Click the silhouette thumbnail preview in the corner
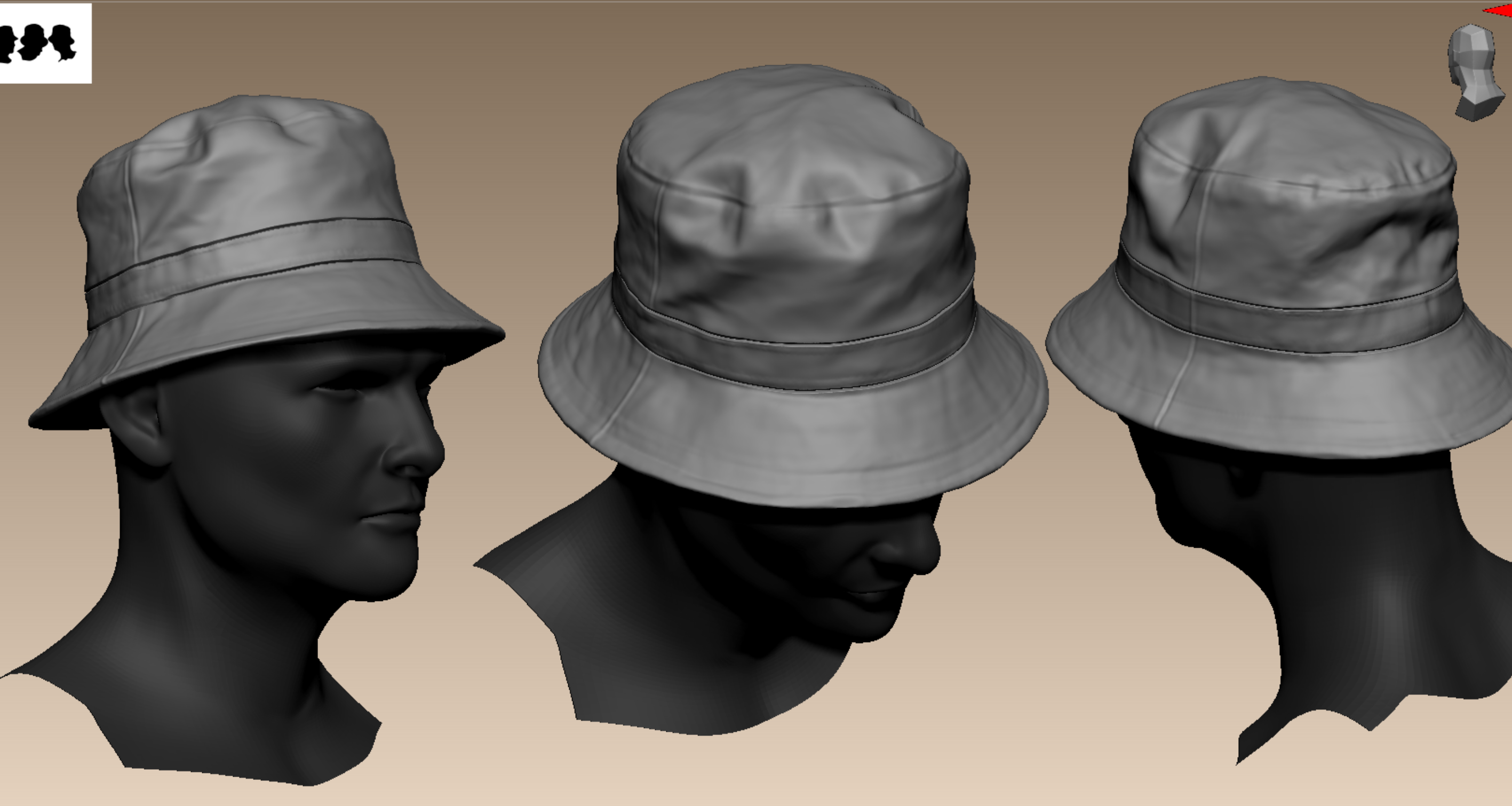 pos(45,43)
